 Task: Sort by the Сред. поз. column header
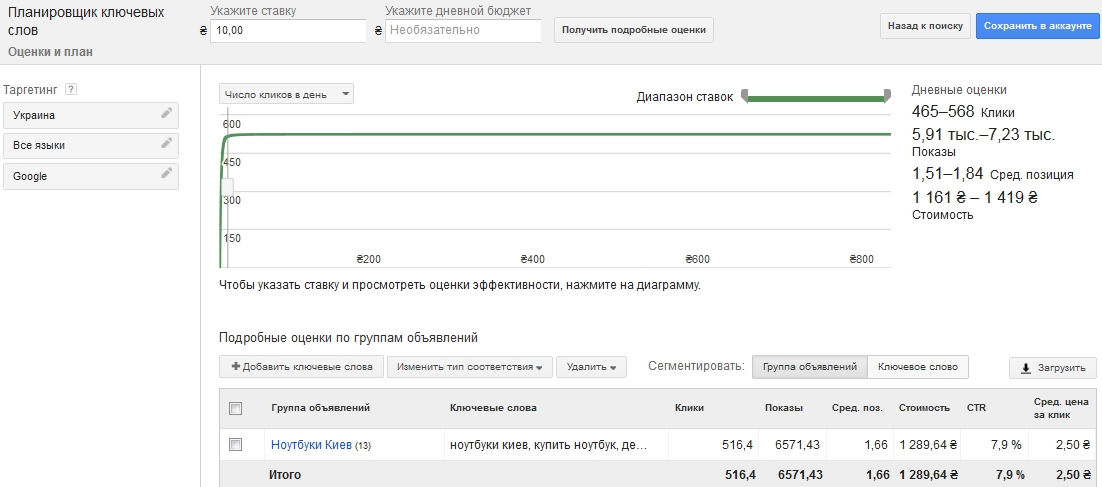tap(857, 408)
